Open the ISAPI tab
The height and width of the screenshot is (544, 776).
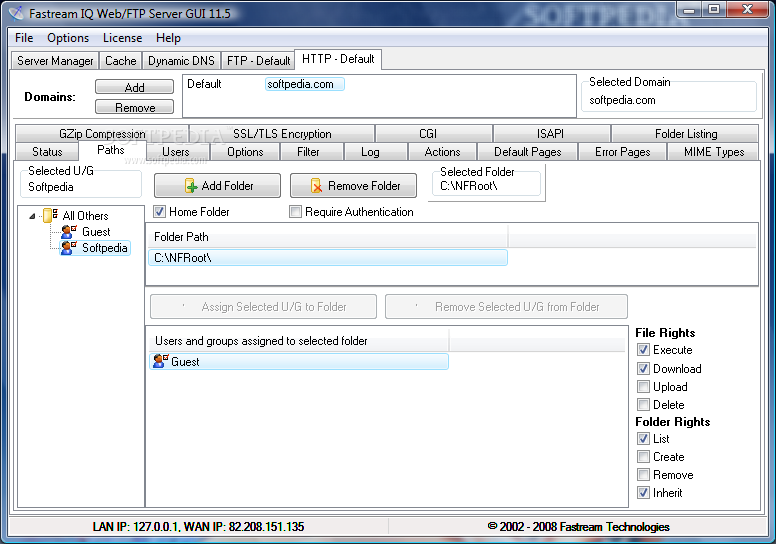[550, 134]
